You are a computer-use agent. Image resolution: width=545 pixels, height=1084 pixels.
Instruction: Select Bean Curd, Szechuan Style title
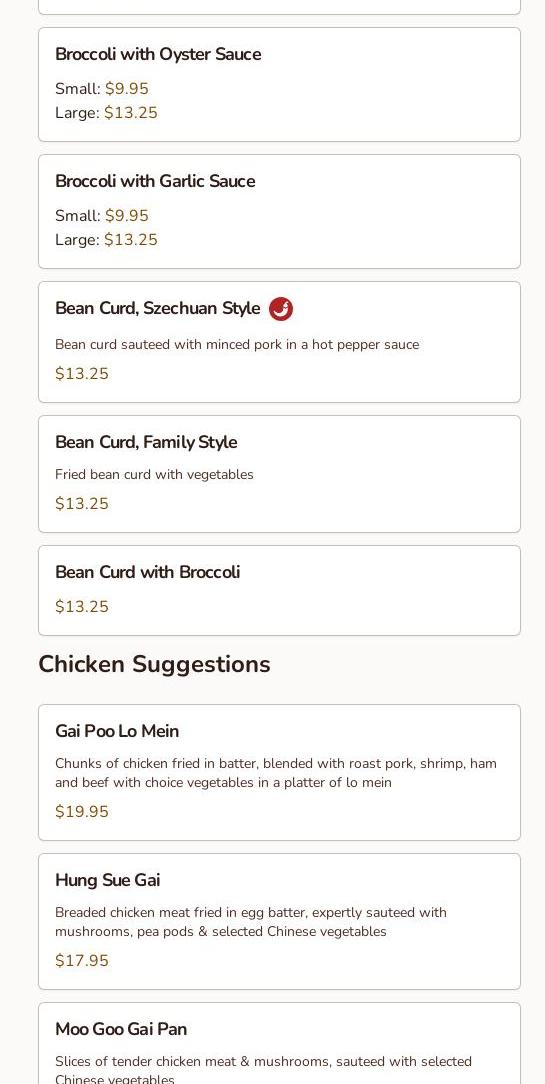coord(158,308)
